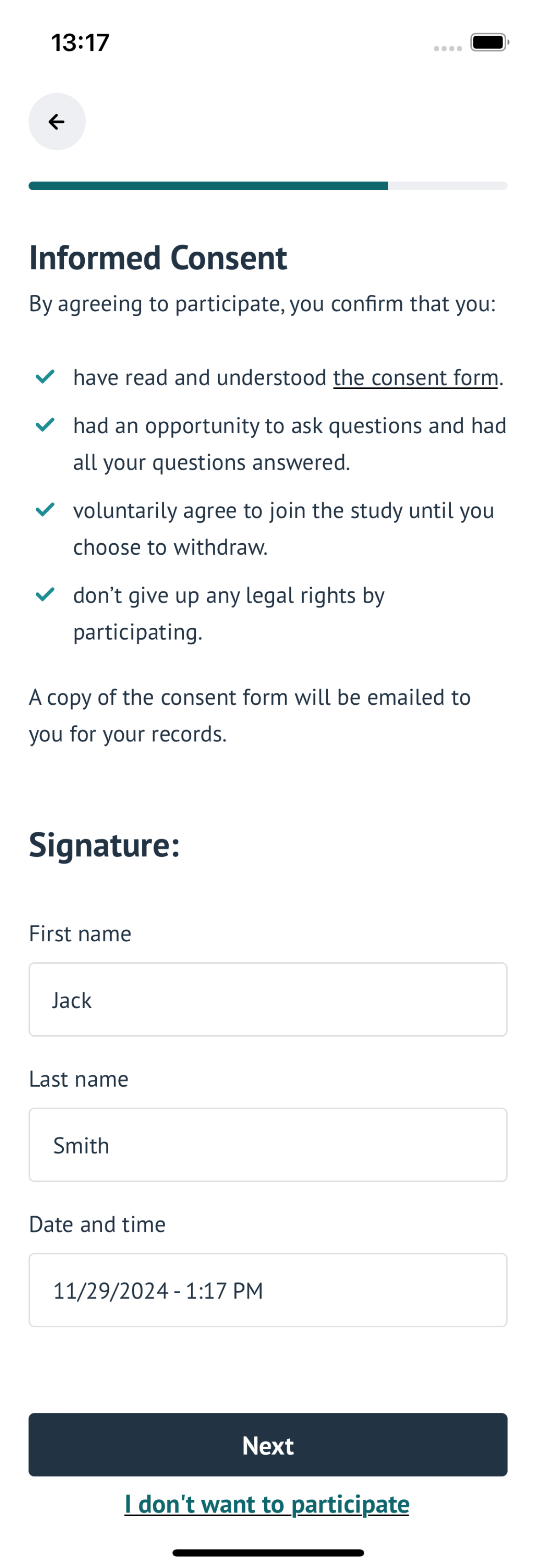Click checkmark next to legal rights statement
Screen dimensions: 536x1568
click(x=46, y=594)
